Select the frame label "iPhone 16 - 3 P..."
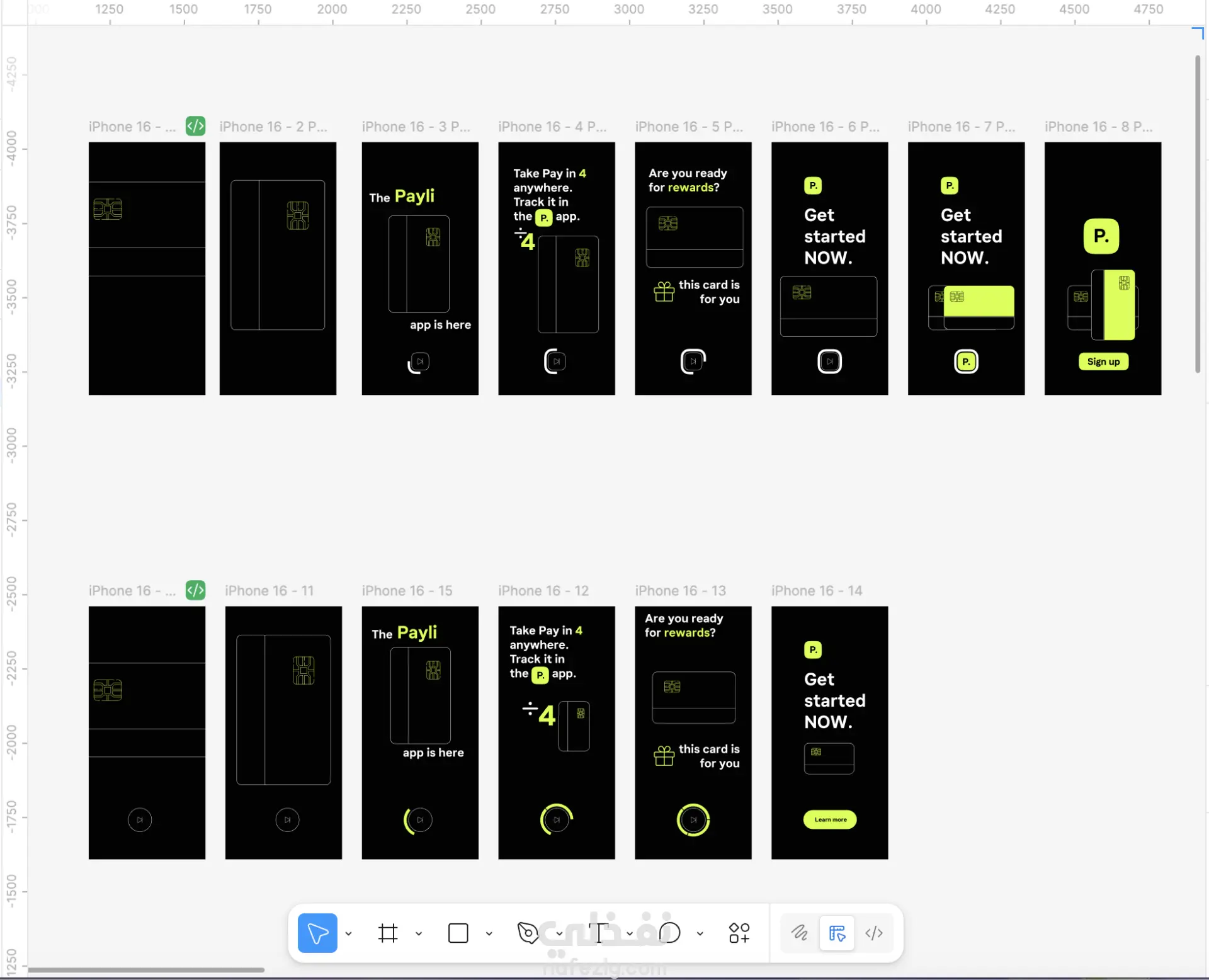The height and width of the screenshot is (980, 1209). [416, 127]
